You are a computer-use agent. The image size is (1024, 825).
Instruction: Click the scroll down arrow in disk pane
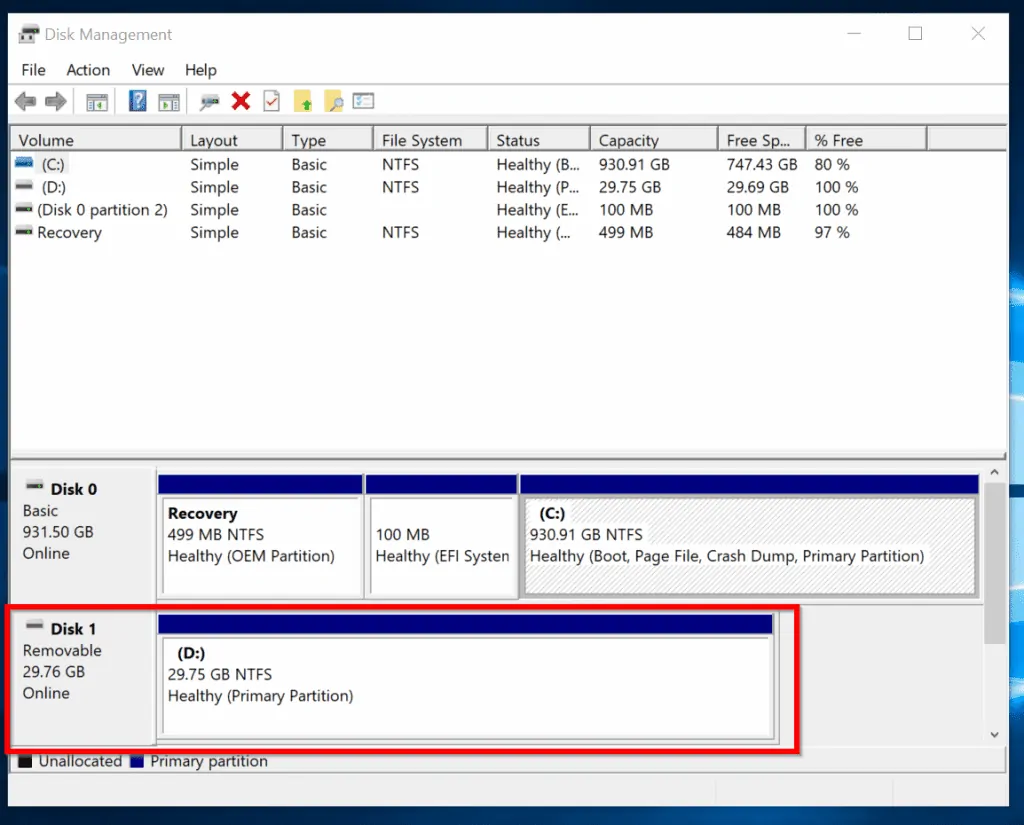point(994,734)
